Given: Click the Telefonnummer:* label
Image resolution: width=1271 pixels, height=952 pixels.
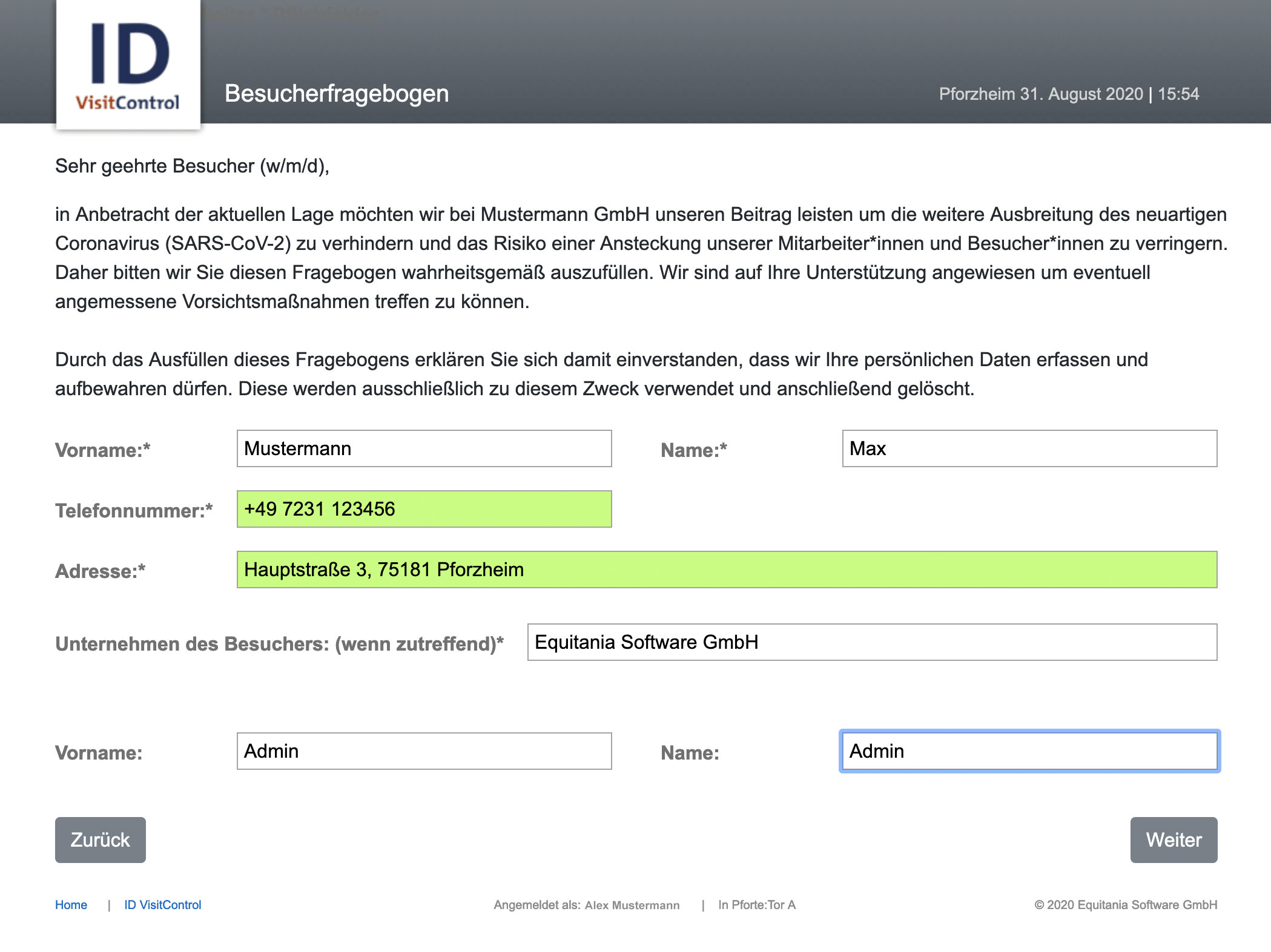Looking at the screenshot, I should pyautogui.click(x=134, y=511).
